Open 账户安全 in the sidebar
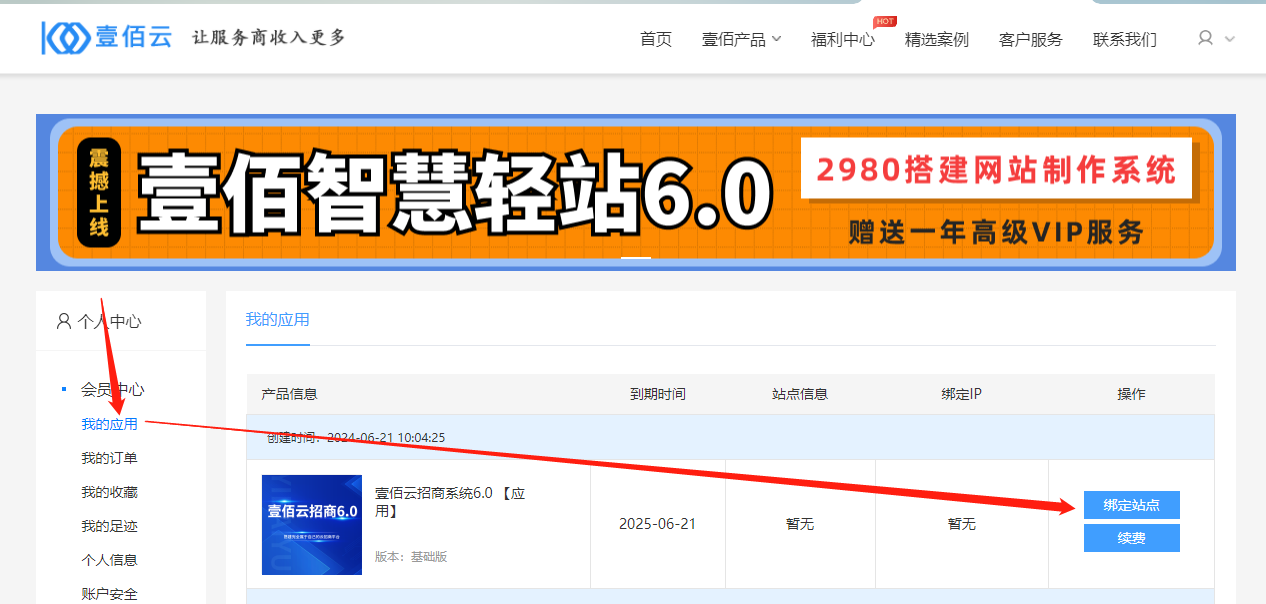The width and height of the screenshot is (1266, 604). [x=109, y=594]
